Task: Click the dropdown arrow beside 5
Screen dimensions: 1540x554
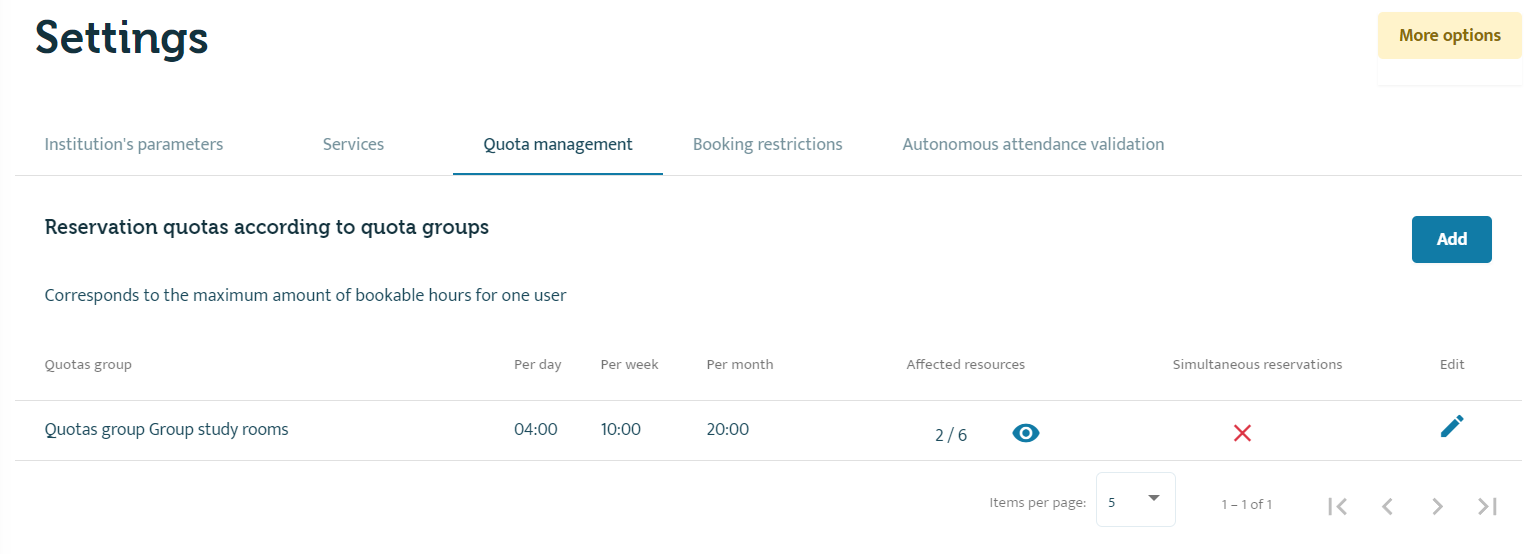Action: (1153, 498)
